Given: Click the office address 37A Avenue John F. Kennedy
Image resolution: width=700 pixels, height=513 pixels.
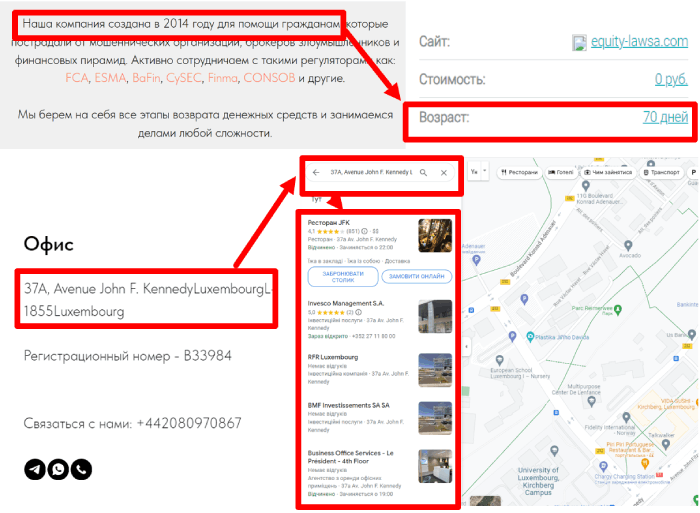Looking at the screenshot, I should 147,300.
